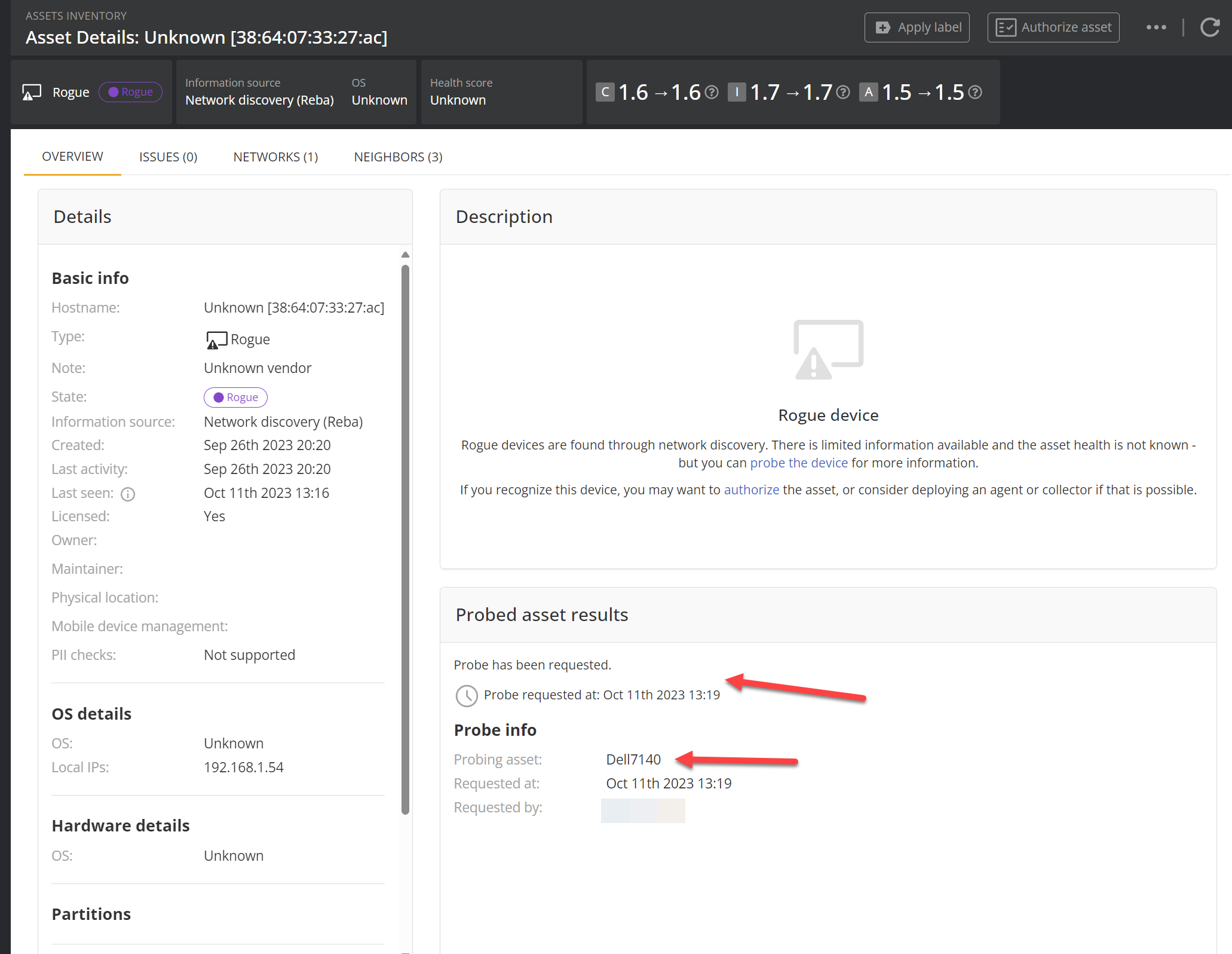The width and height of the screenshot is (1232, 954).
Task: Switch to the Issues (0) tab
Action: 168,157
